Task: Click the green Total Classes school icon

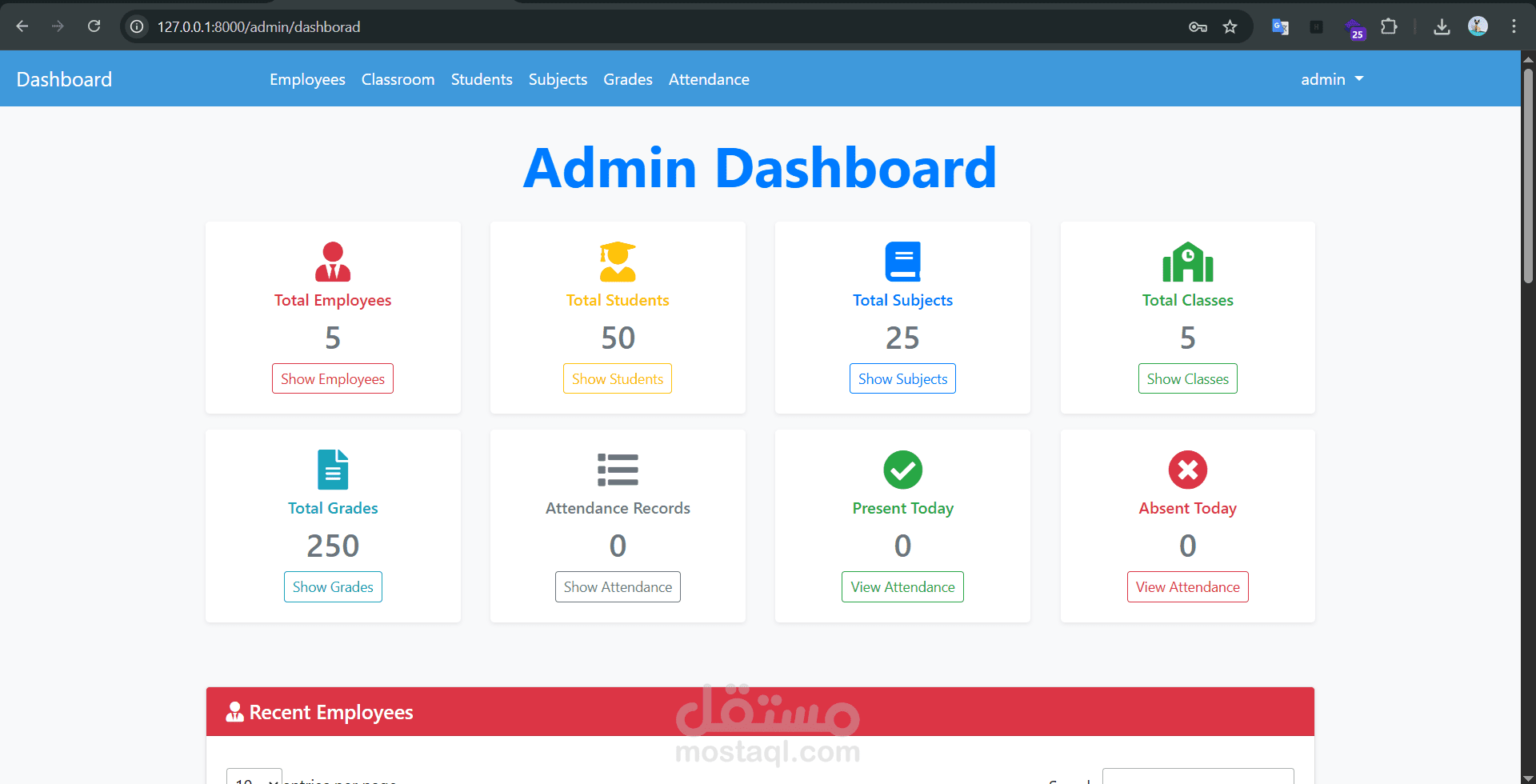Action: coord(1187,261)
